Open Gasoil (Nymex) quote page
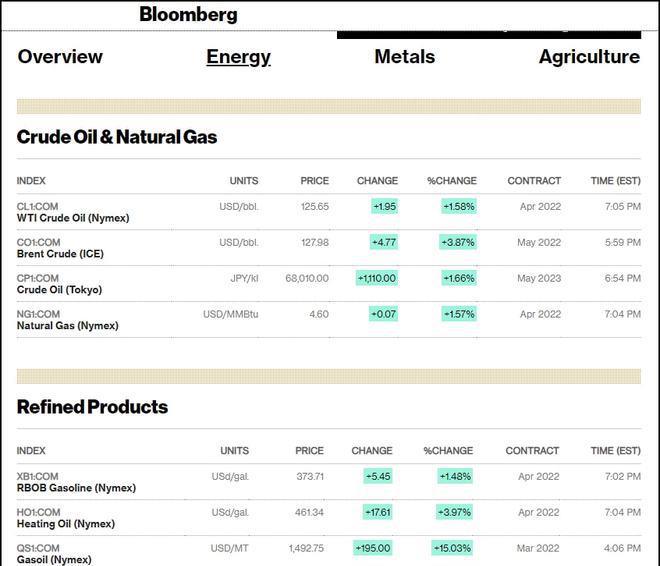This screenshot has height=566, width=660. click(54, 560)
